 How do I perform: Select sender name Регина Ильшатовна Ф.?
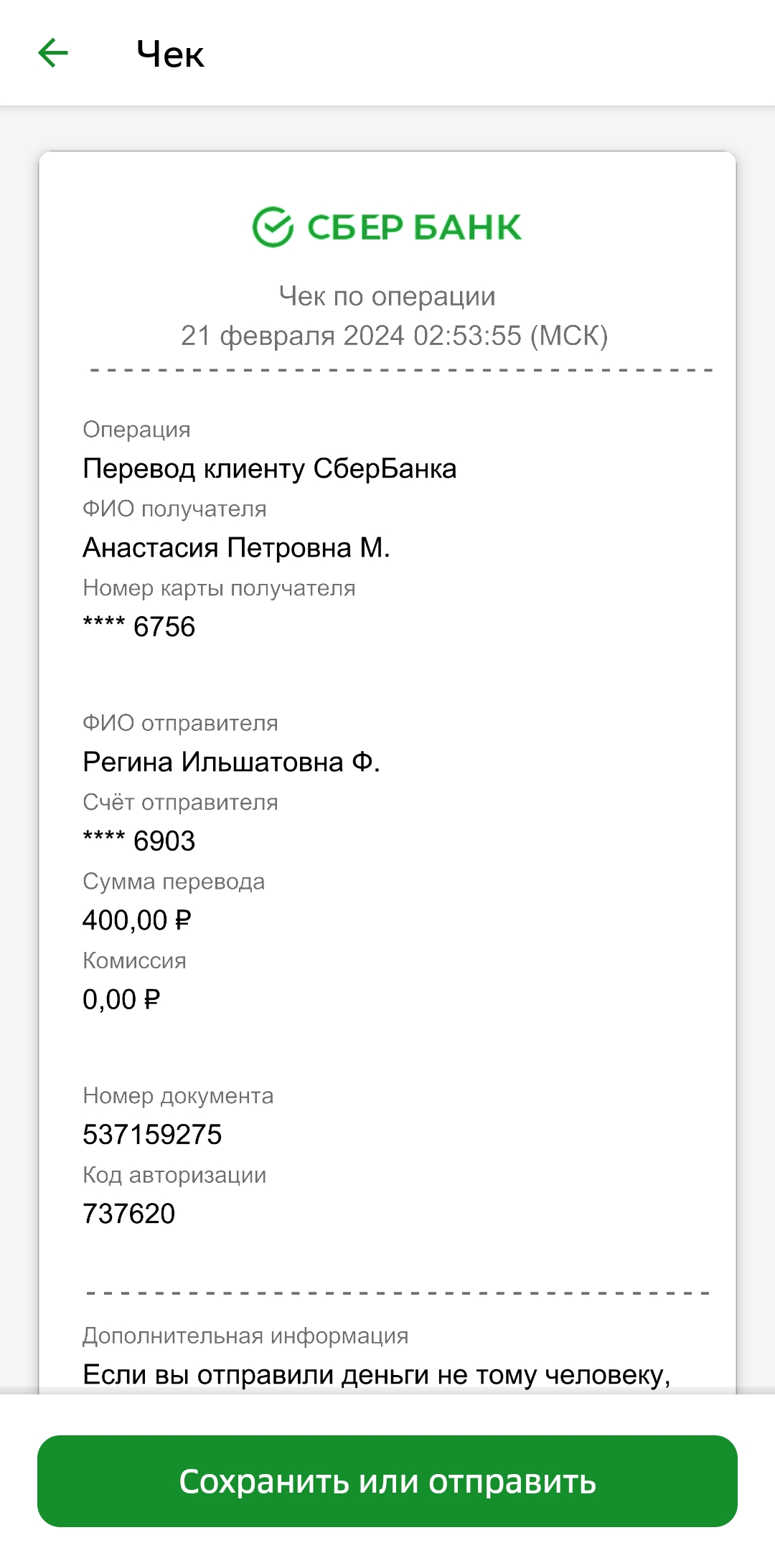click(231, 762)
